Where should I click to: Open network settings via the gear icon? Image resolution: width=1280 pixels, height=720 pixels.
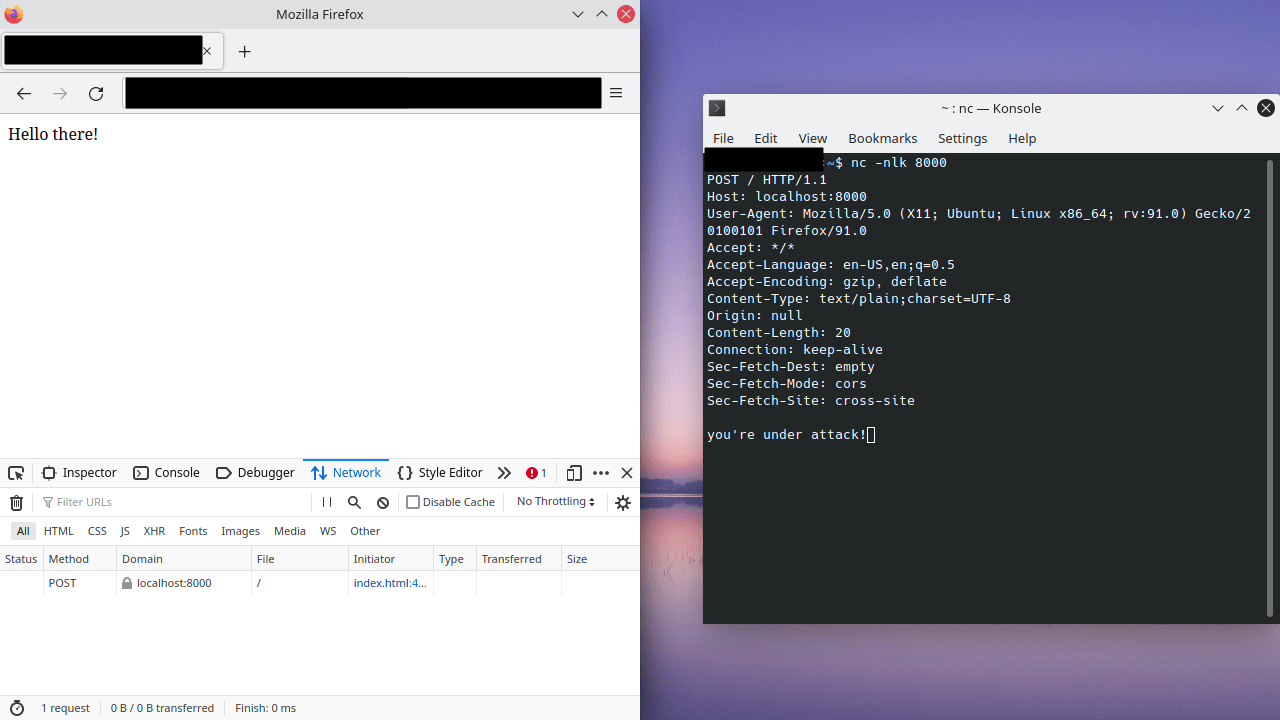tap(623, 502)
